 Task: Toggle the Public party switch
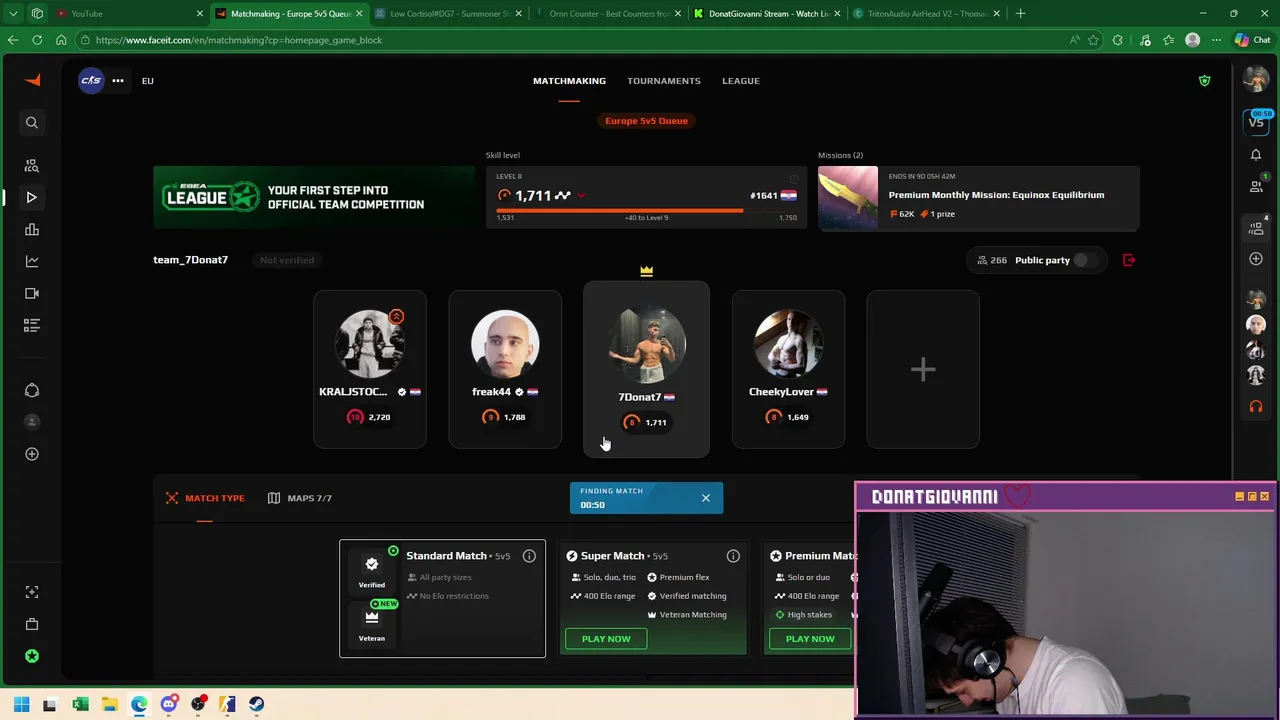click(x=1085, y=260)
